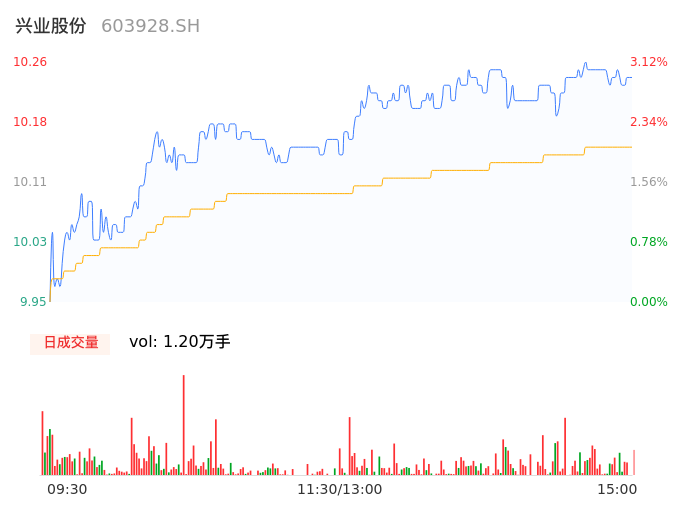Click the 1.56% percentage label
Viewport: 686px width, 524px height.
point(649,182)
